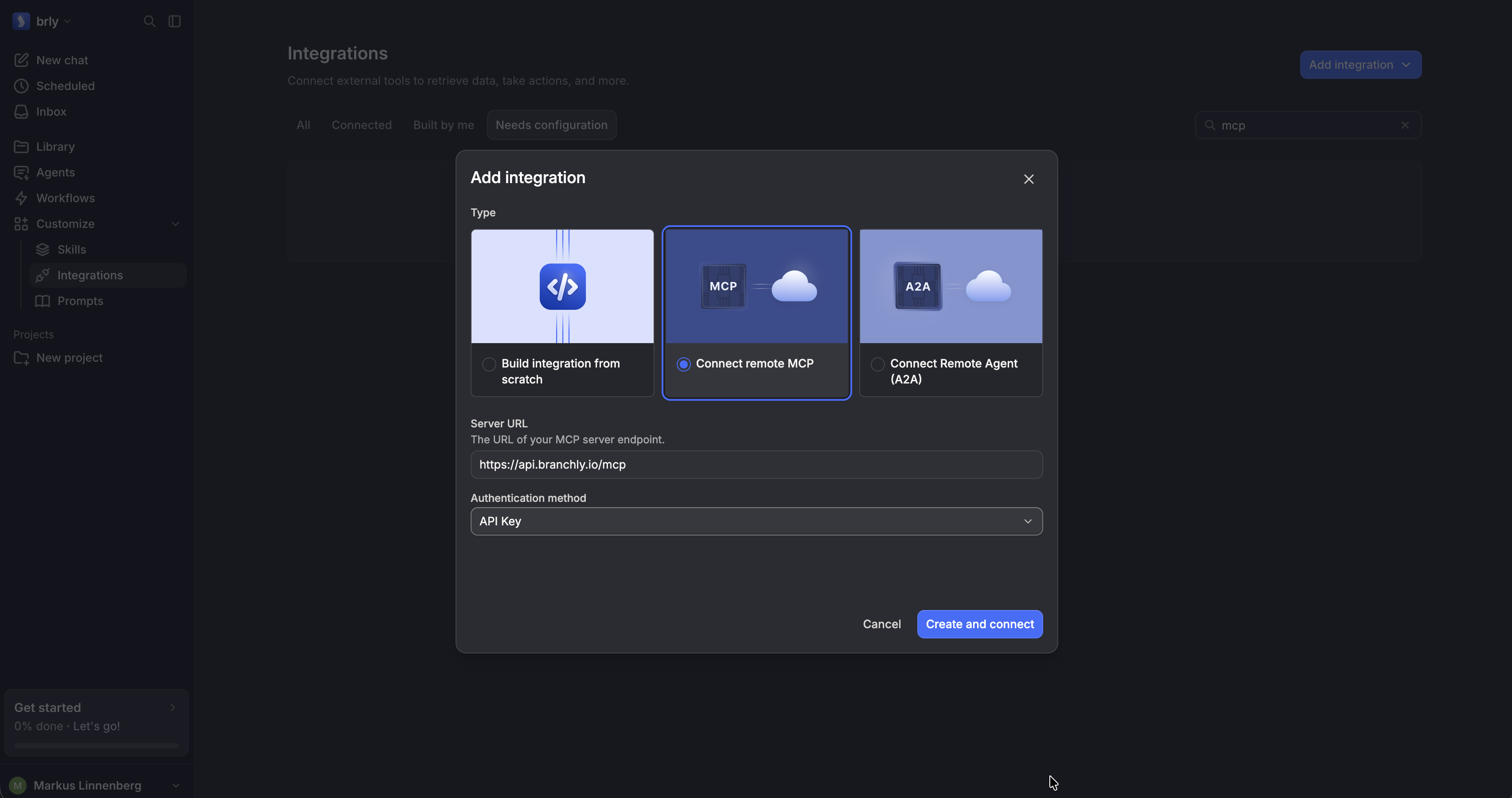Close the Add integration dialog
The image size is (1512, 798).
click(x=1029, y=179)
